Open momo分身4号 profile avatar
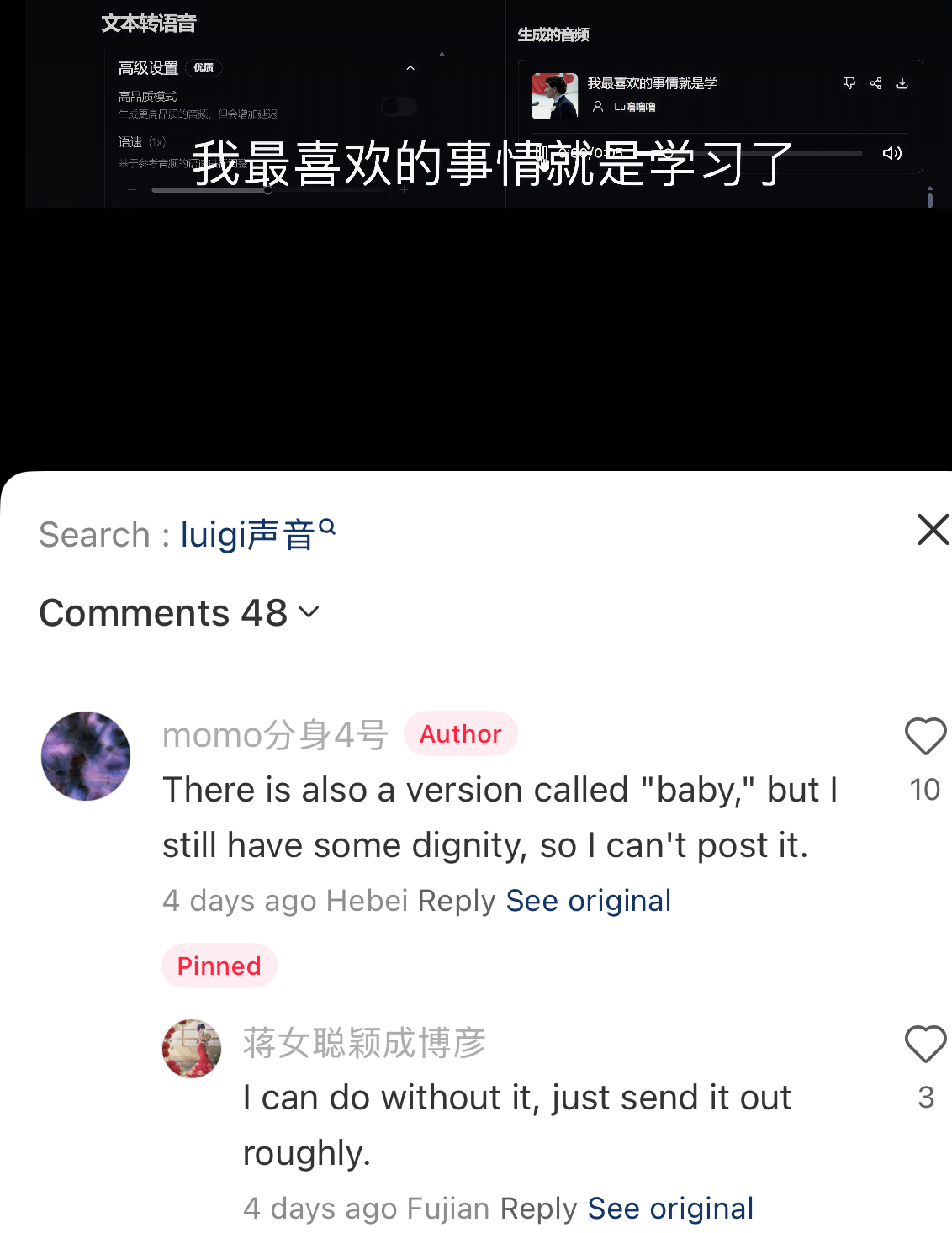The width and height of the screenshot is (952, 1233). pos(86,755)
